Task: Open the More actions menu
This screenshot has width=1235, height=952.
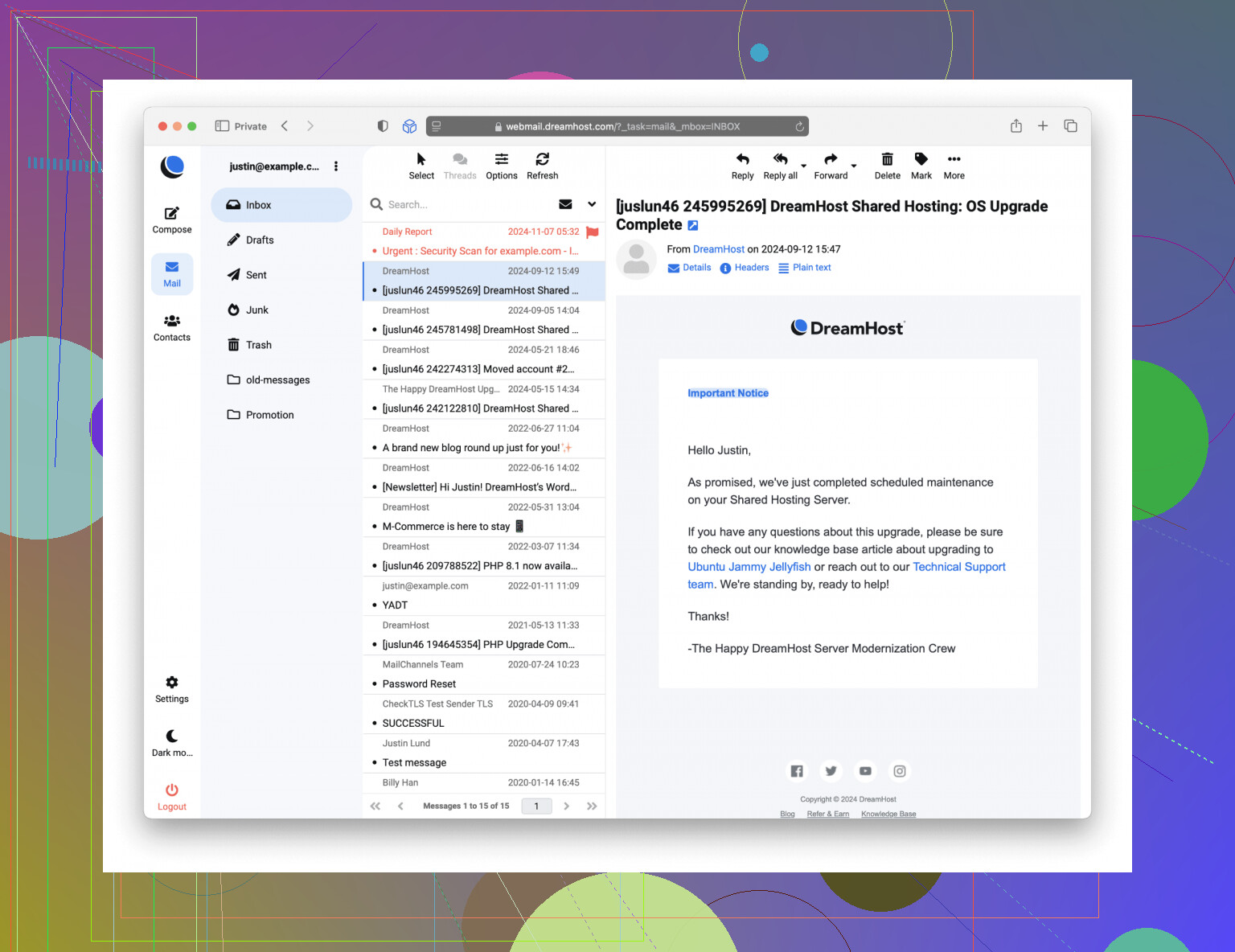Action: (954, 166)
